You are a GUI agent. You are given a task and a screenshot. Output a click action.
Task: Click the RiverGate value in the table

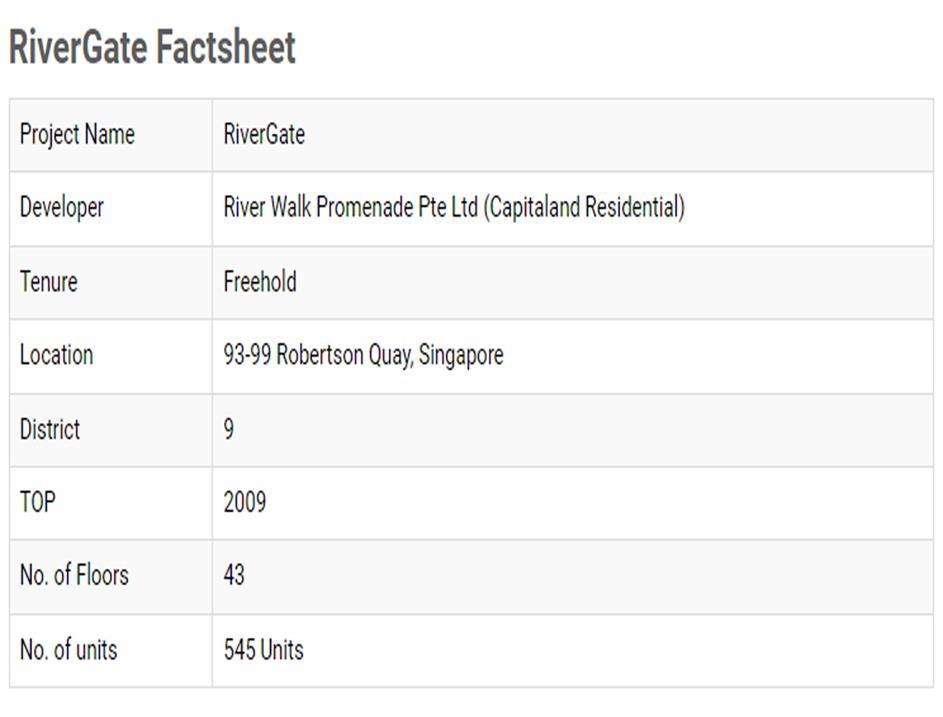click(264, 134)
